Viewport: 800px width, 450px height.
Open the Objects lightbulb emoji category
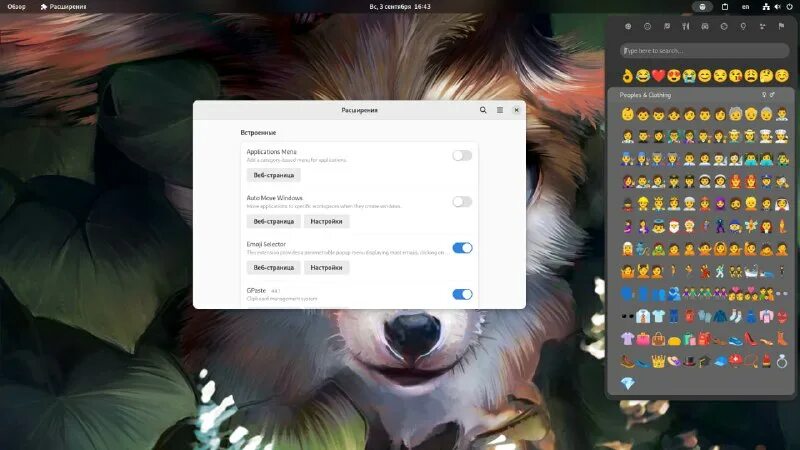click(743, 26)
